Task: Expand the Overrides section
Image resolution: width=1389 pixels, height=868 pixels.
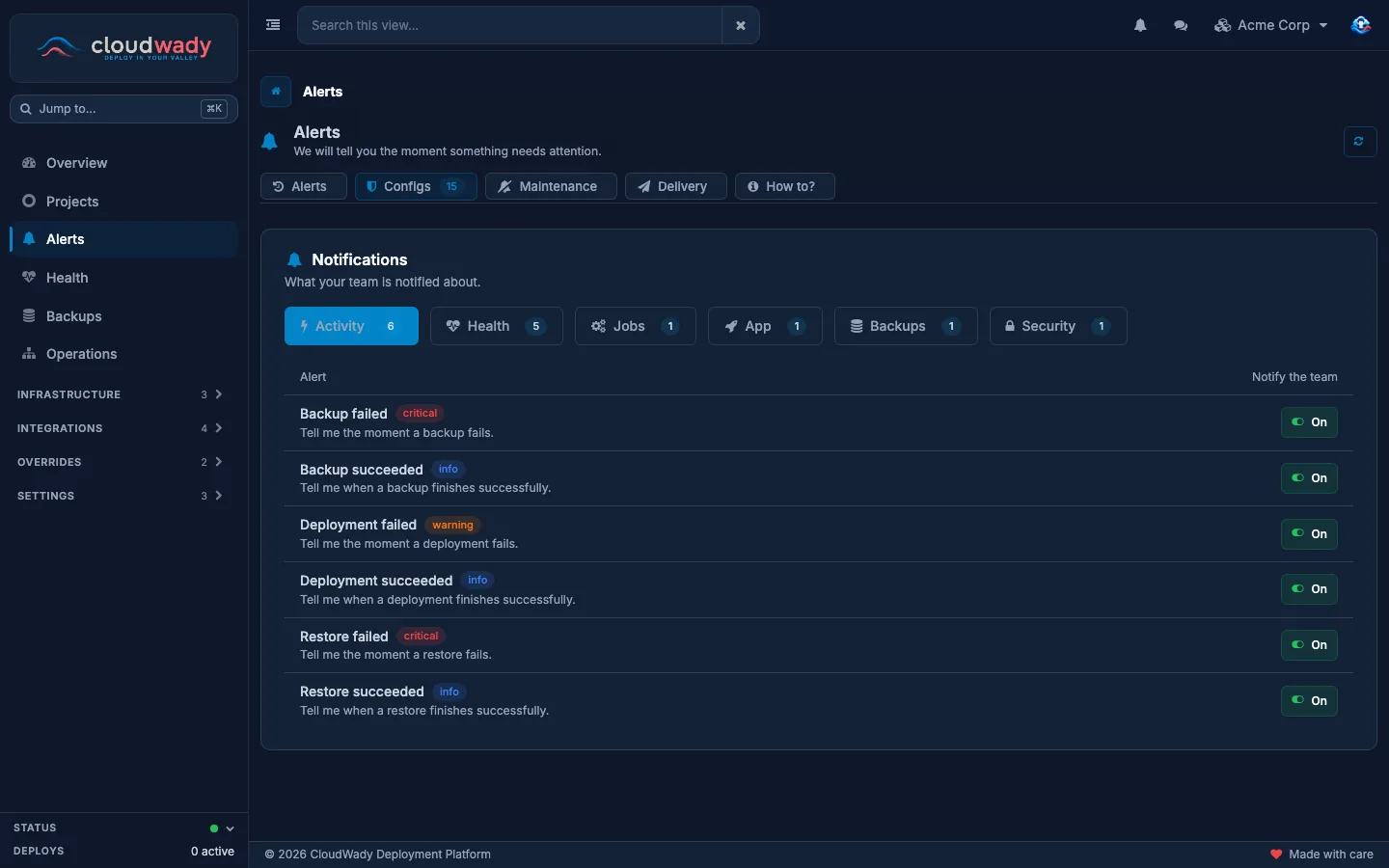Action: (123, 462)
